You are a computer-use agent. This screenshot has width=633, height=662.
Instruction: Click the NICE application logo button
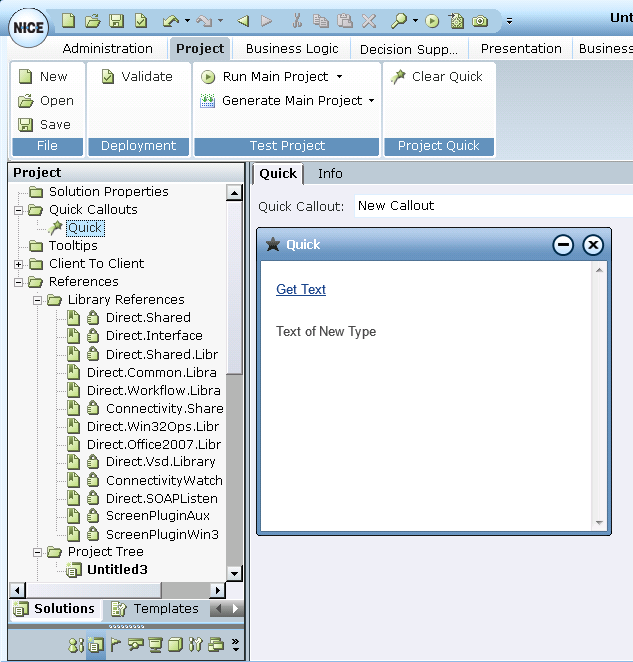pyautogui.click(x=28, y=27)
